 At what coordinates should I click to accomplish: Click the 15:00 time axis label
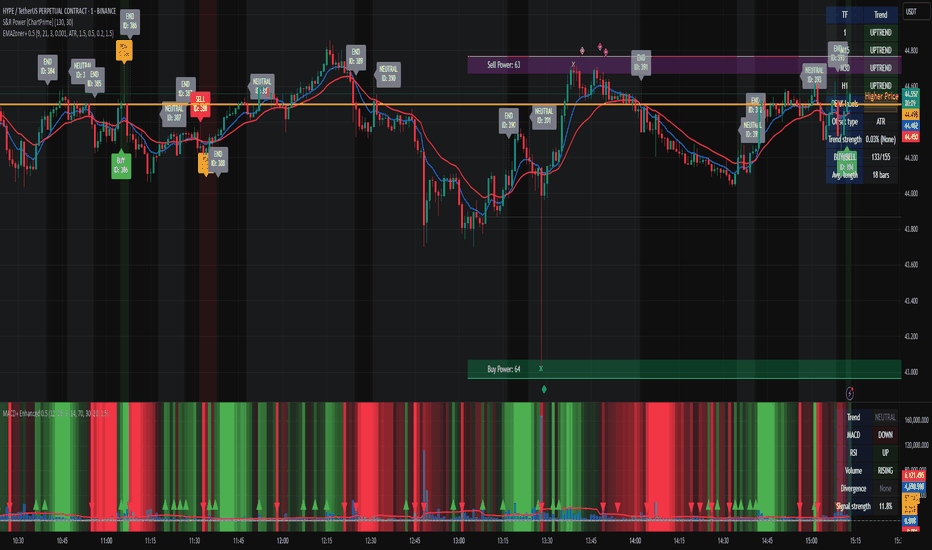[811, 540]
